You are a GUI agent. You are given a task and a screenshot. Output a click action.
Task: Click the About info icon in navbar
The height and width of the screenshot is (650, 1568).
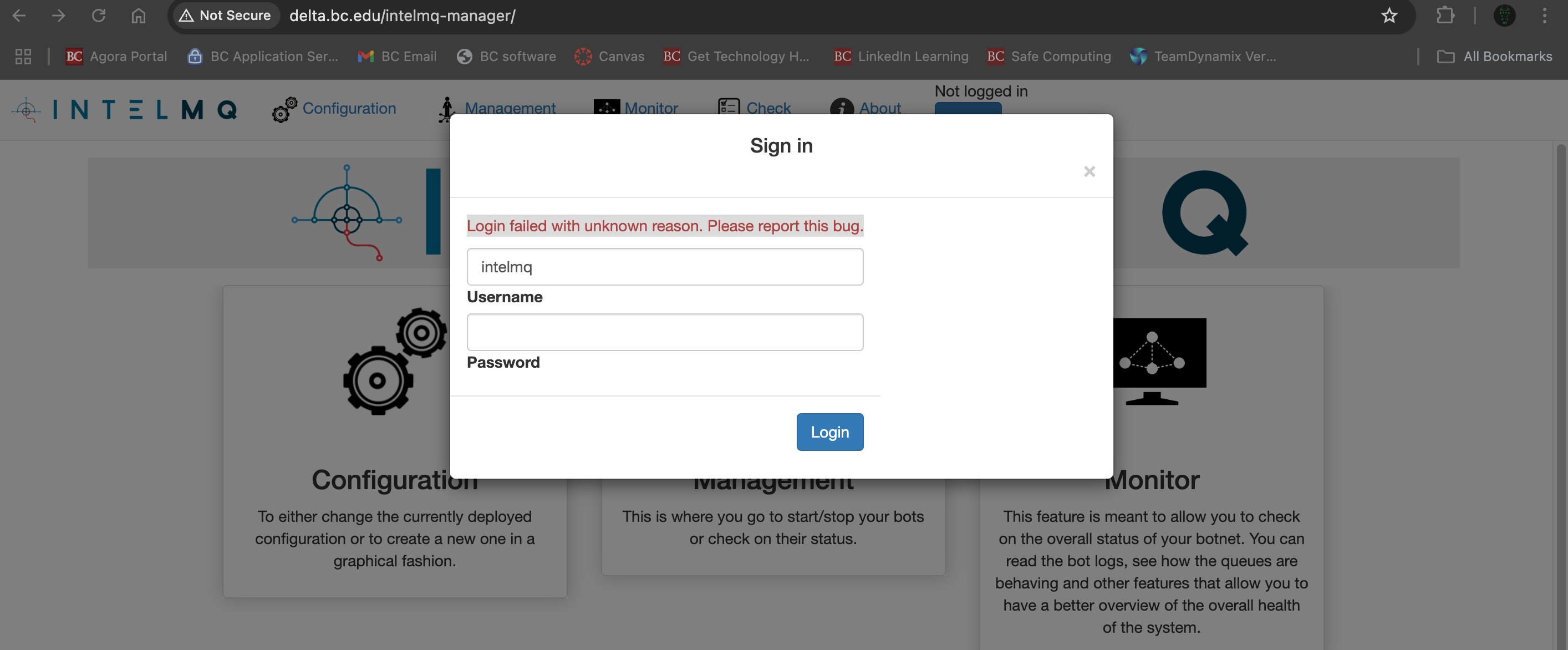[x=841, y=108]
